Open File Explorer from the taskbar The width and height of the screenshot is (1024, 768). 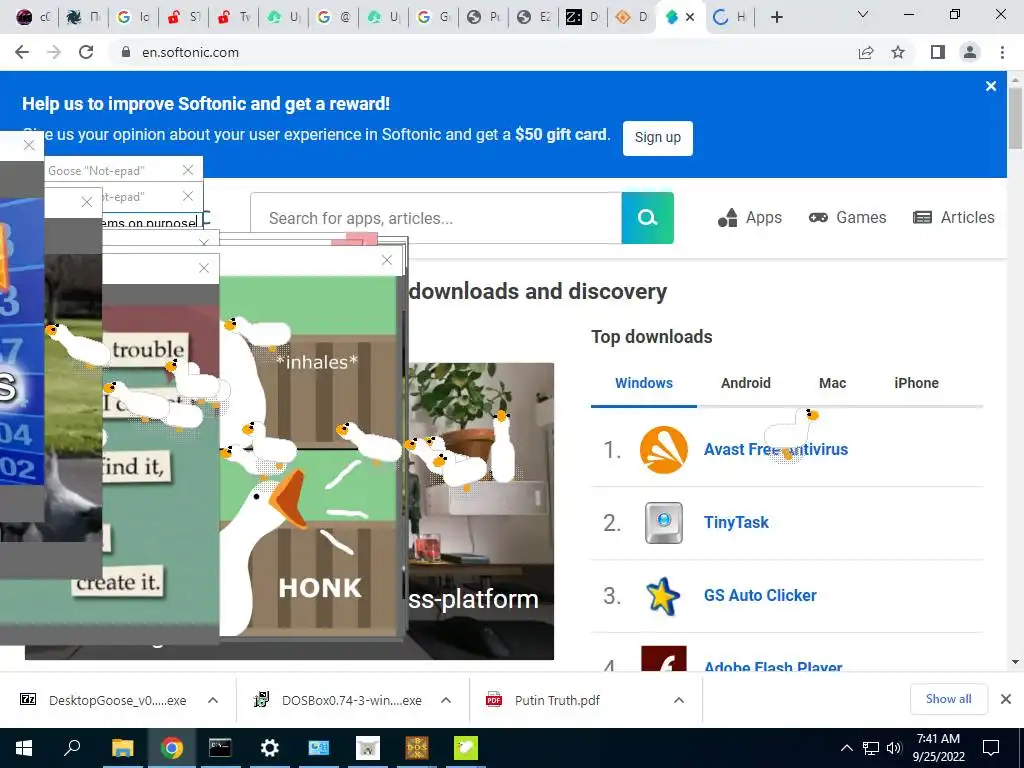point(122,748)
